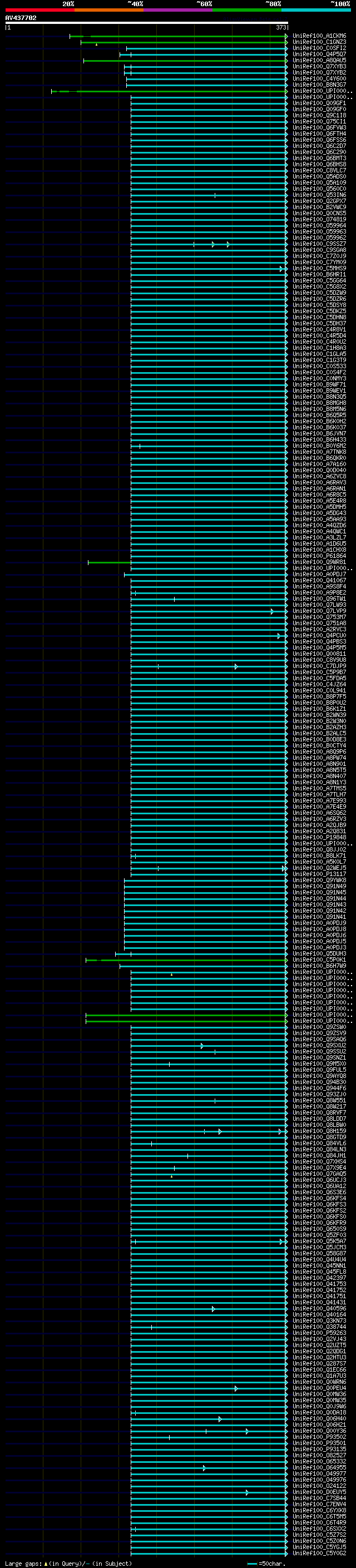Click the orange ~40% identity legend segment
Screen dimensions: 356x1568
point(109,10)
